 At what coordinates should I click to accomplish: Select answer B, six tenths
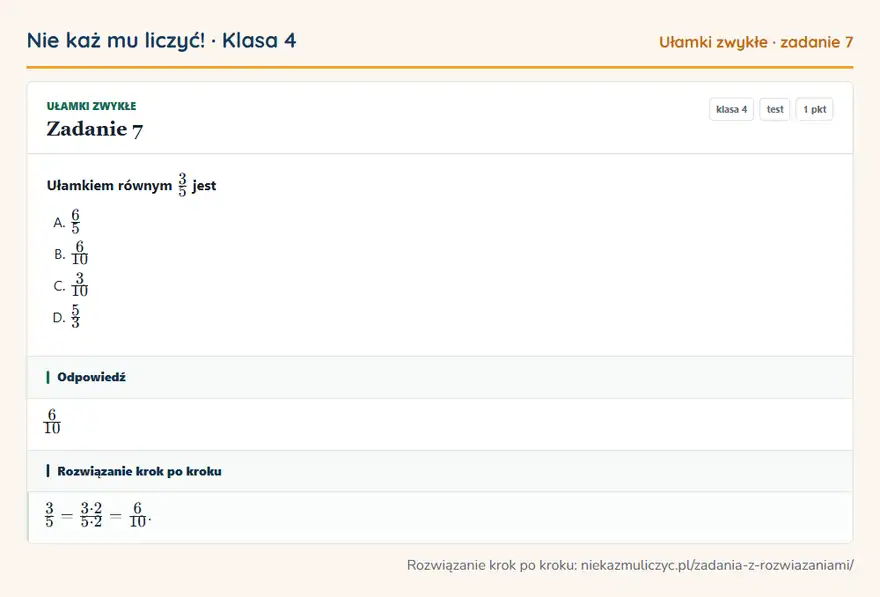coord(71,254)
